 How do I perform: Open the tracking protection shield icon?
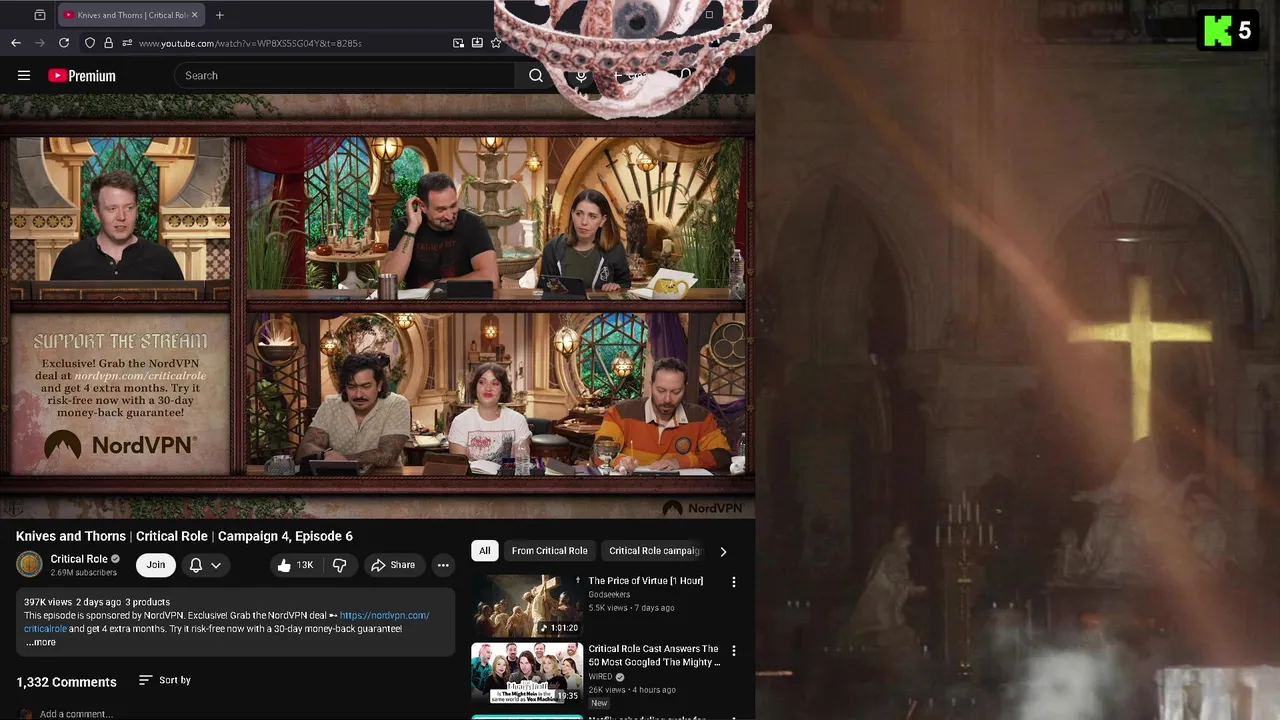90,43
